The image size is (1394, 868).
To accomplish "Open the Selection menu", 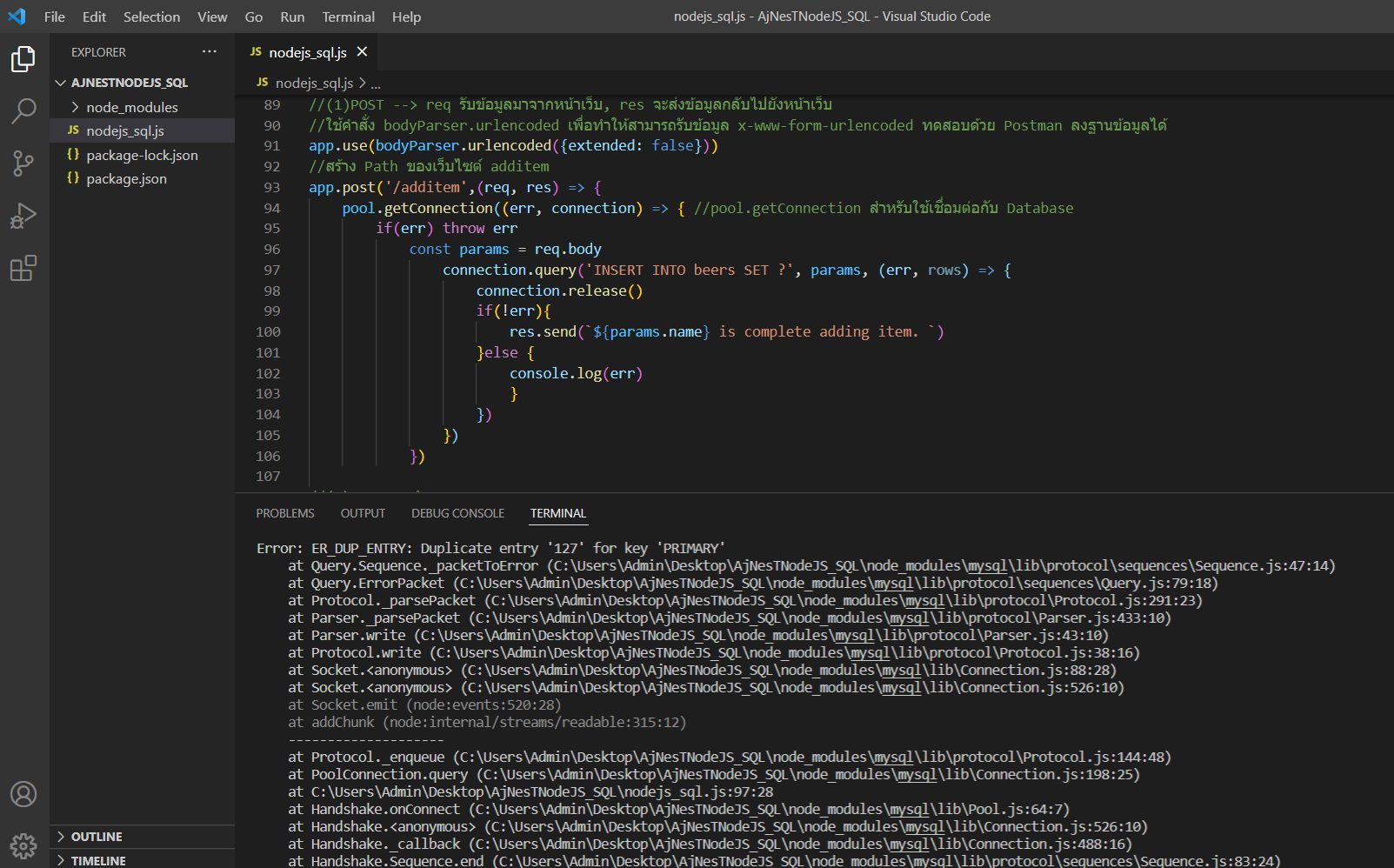I will pyautogui.click(x=151, y=17).
